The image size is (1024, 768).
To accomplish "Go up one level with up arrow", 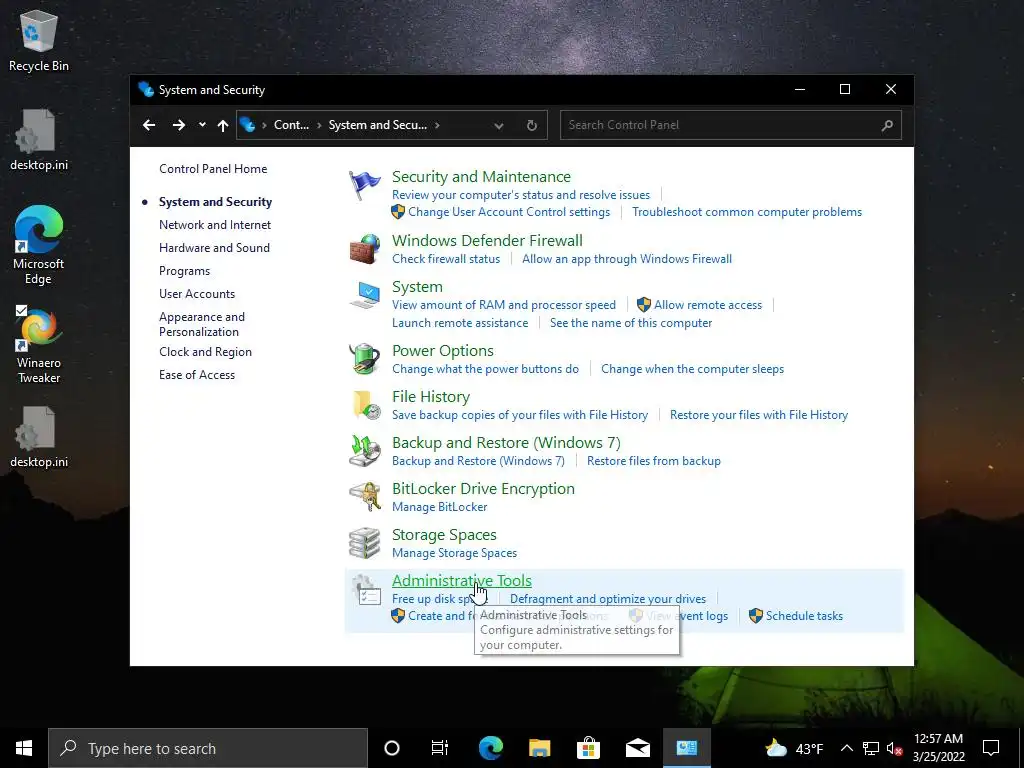I will coord(223,125).
